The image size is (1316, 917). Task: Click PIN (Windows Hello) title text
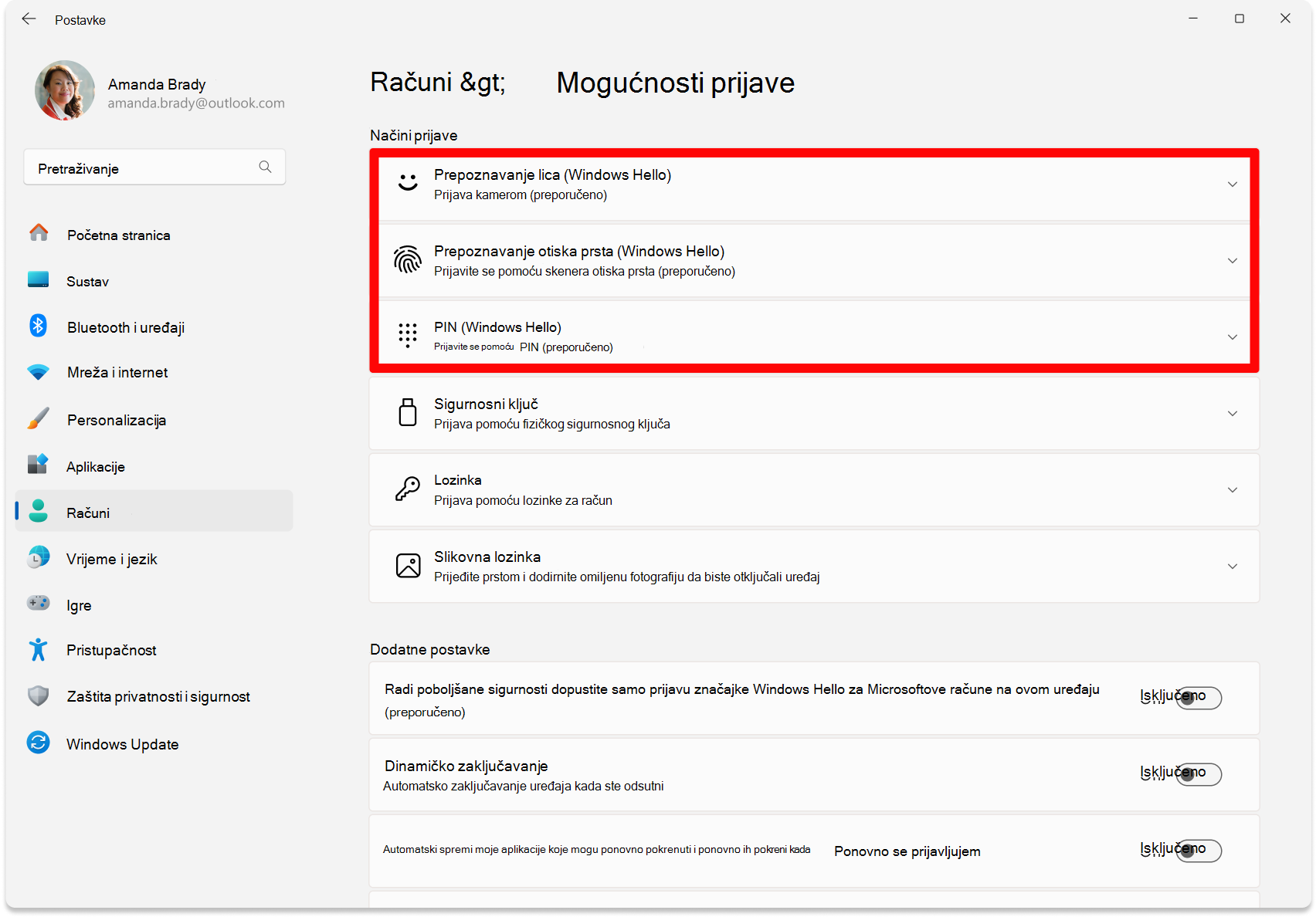coord(497,327)
